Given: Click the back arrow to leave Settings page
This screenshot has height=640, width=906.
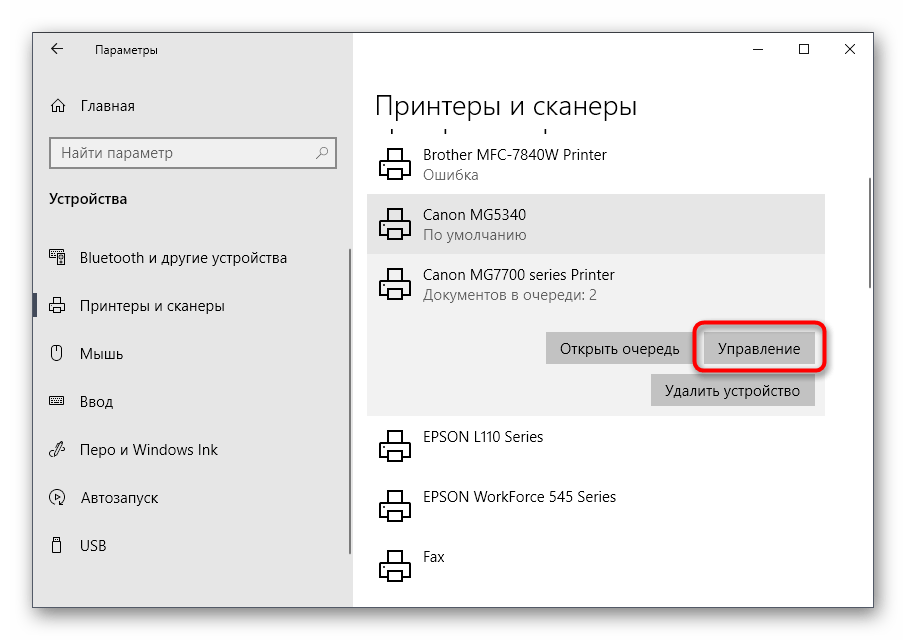Looking at the screenshot, I should 56,49.
